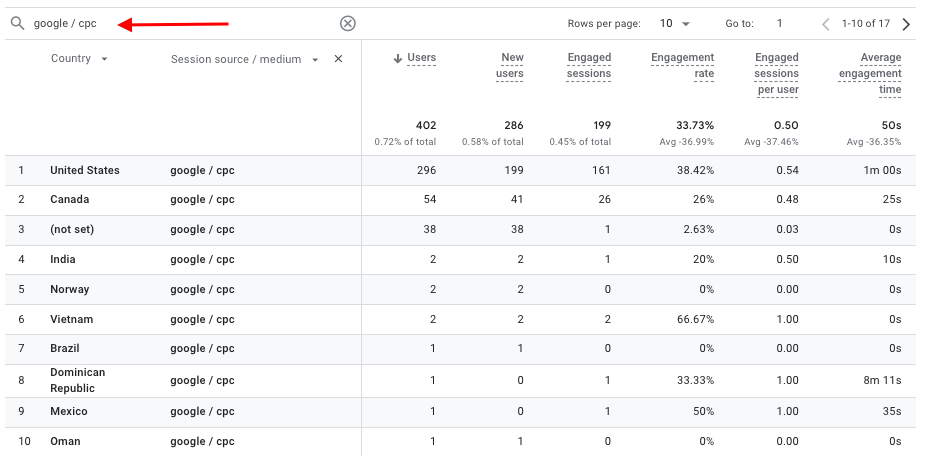Click the Dominican Republic country cell
This screenshot has height=456, width=925.
pyautogui.click(x=78, y=380)
